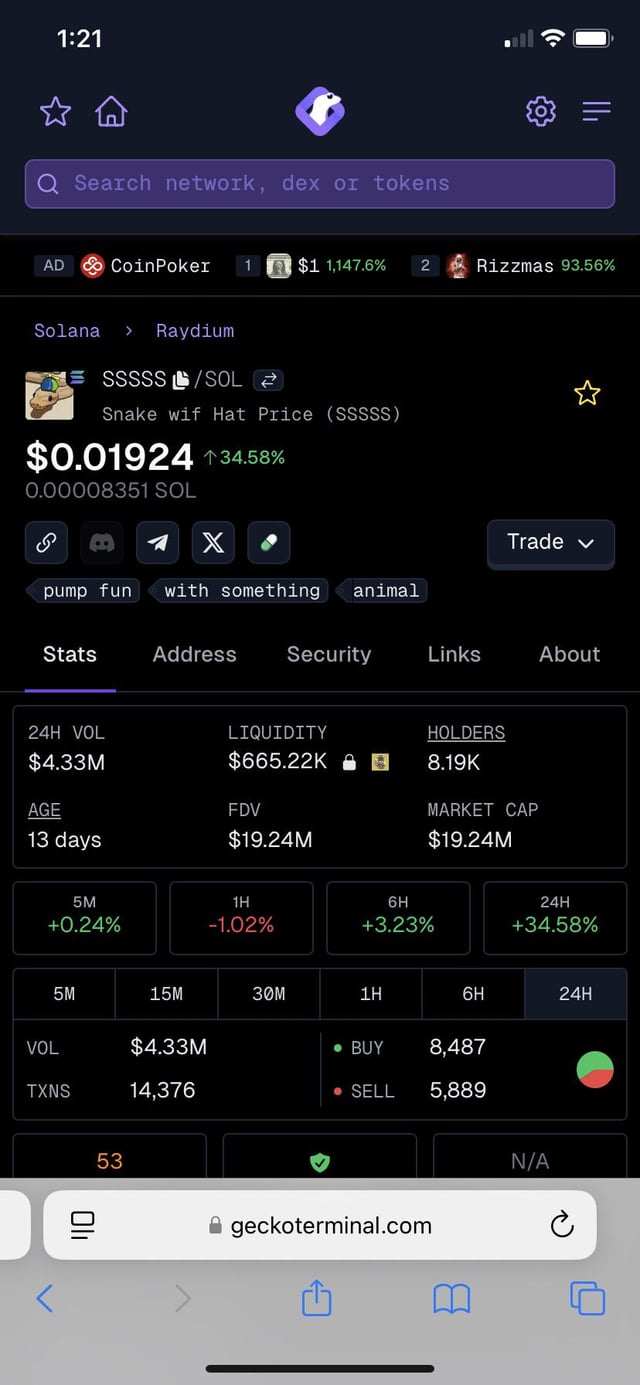Click the buy/sell ratio pie chart
Viewport: 640px width, 1385px height.
click(595, 1069)
